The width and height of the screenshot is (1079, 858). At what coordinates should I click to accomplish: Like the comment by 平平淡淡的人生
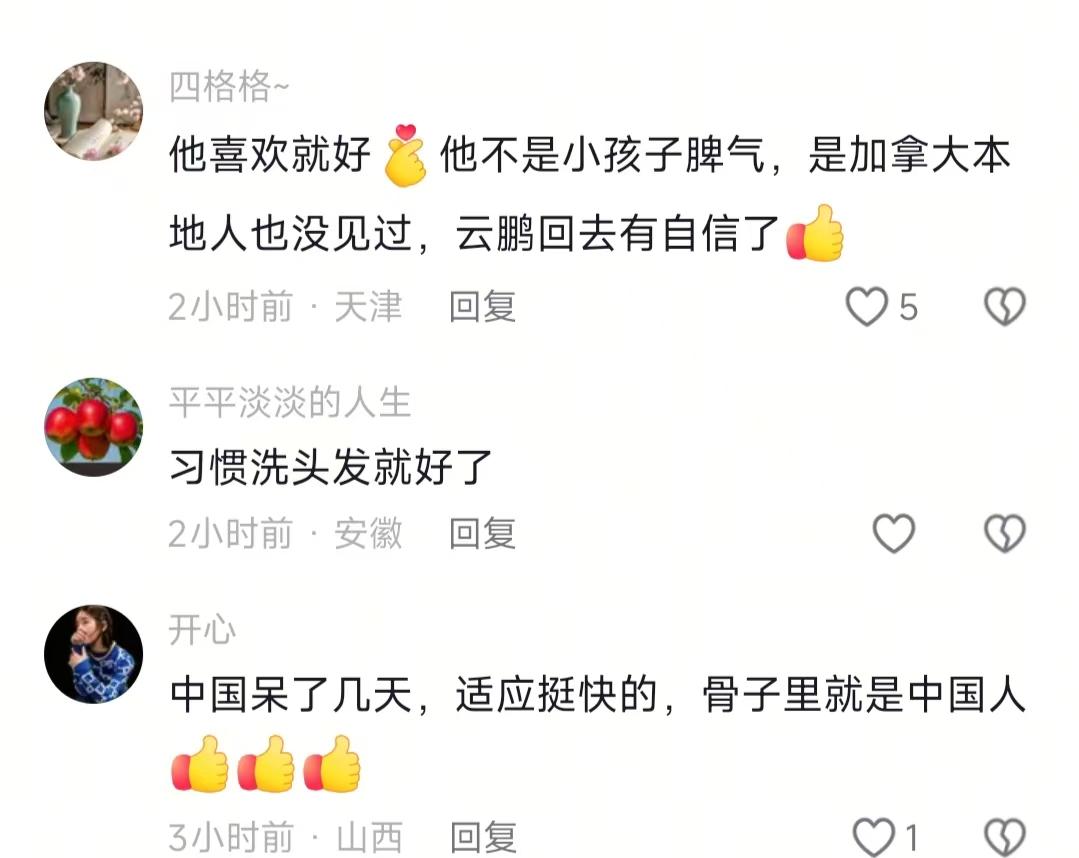(894, 533)
